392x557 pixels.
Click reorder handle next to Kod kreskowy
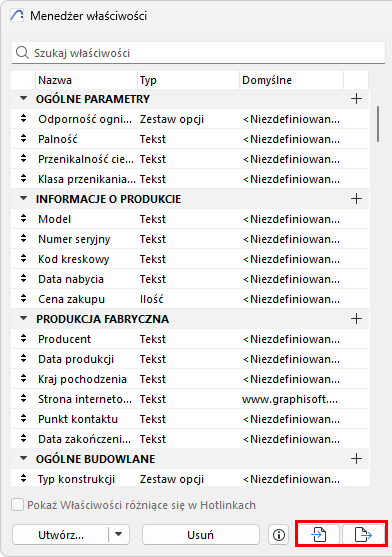point(23,259)
